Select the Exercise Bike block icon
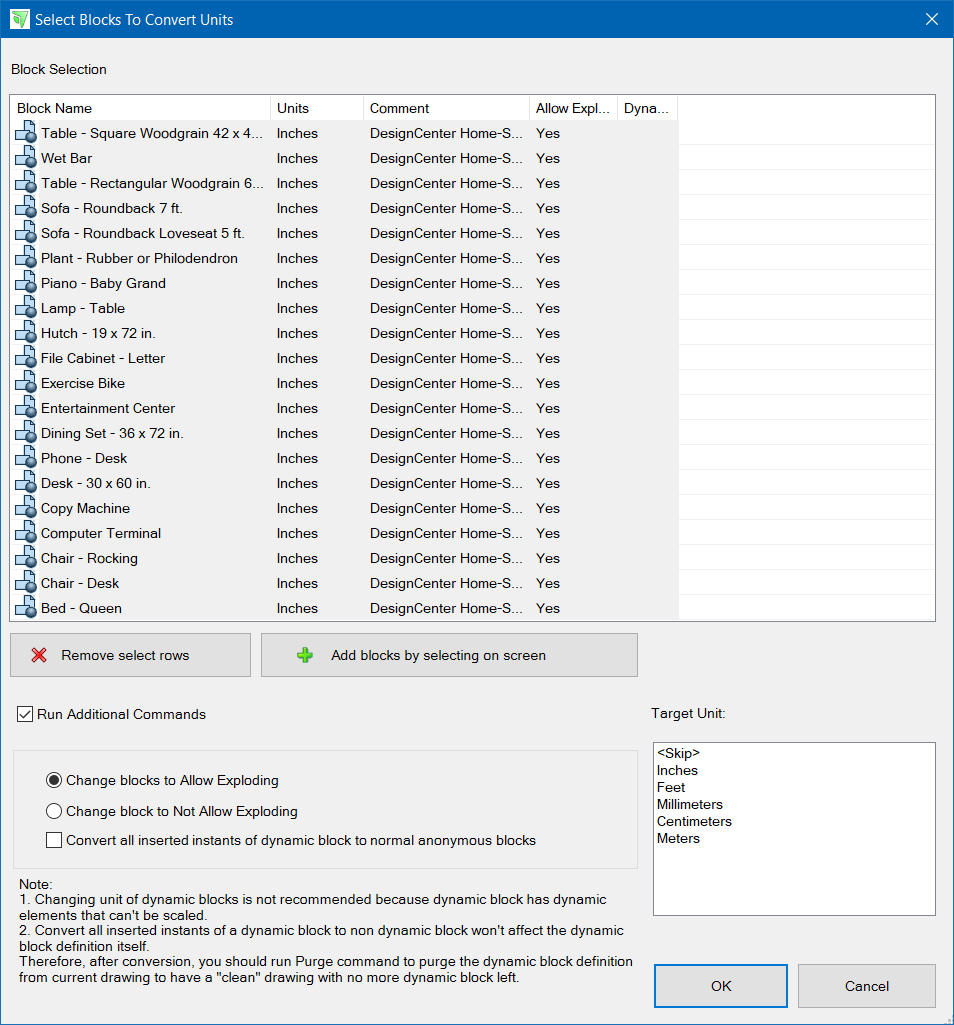The height and width of the screenshot is (1025, 954). (x=26, y=383)
